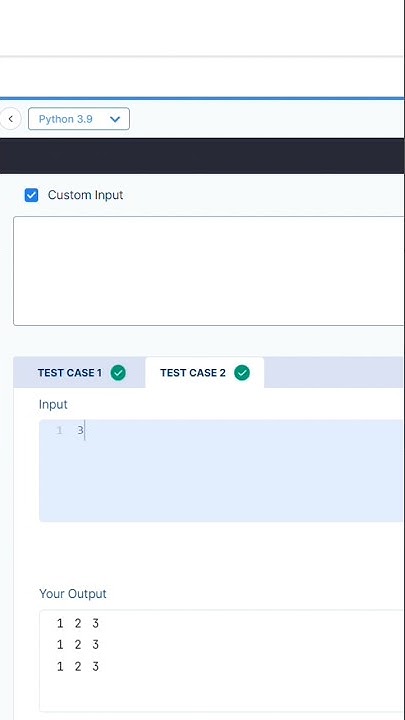This screenshot has width=405, height=720.
Task: Focus the empty Custom Input text area
Action: pyautogui.click(x=209, y=271)
